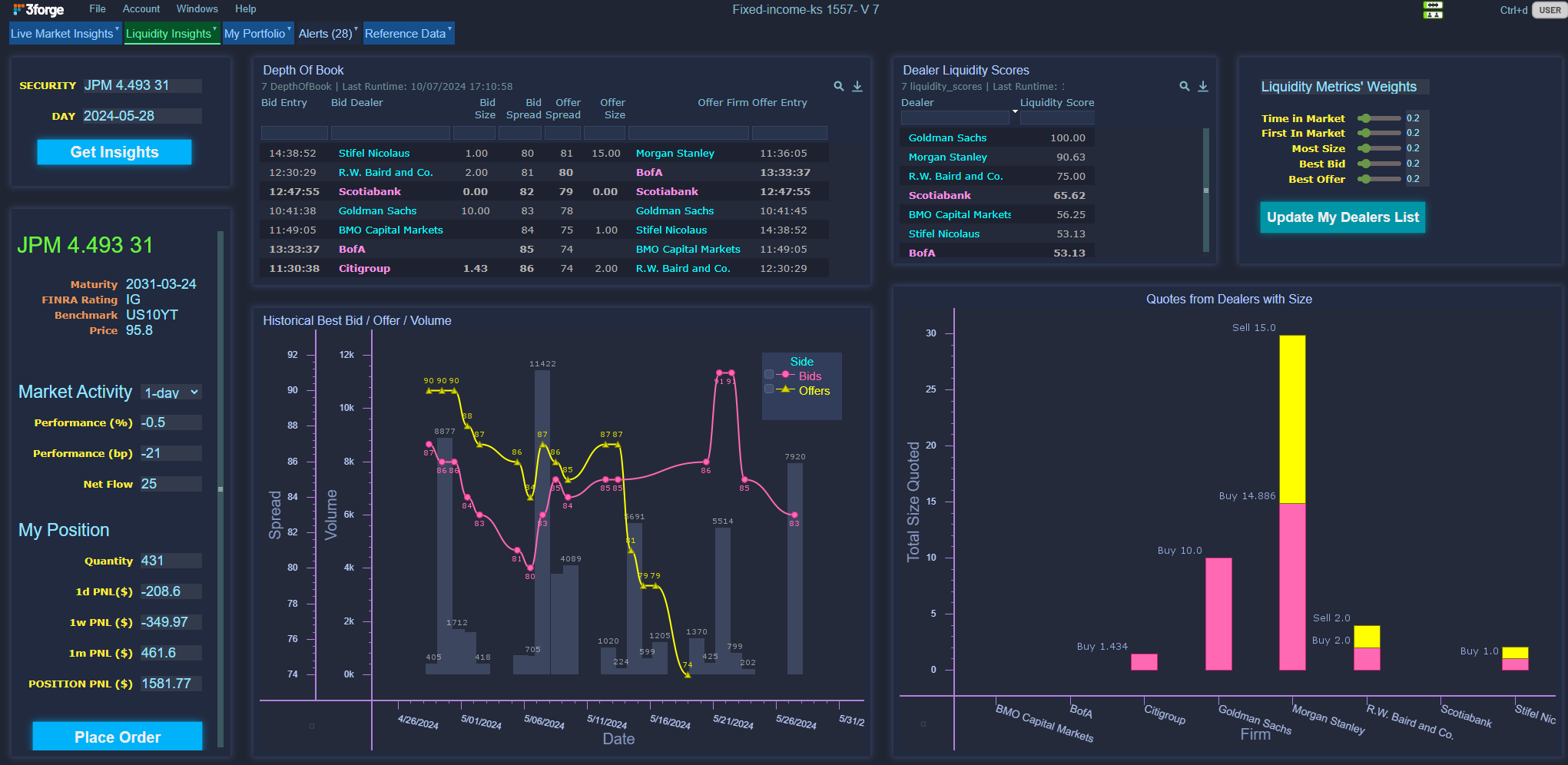
Task: Click Update My Dealers List button
Action: click(1343, 217)
